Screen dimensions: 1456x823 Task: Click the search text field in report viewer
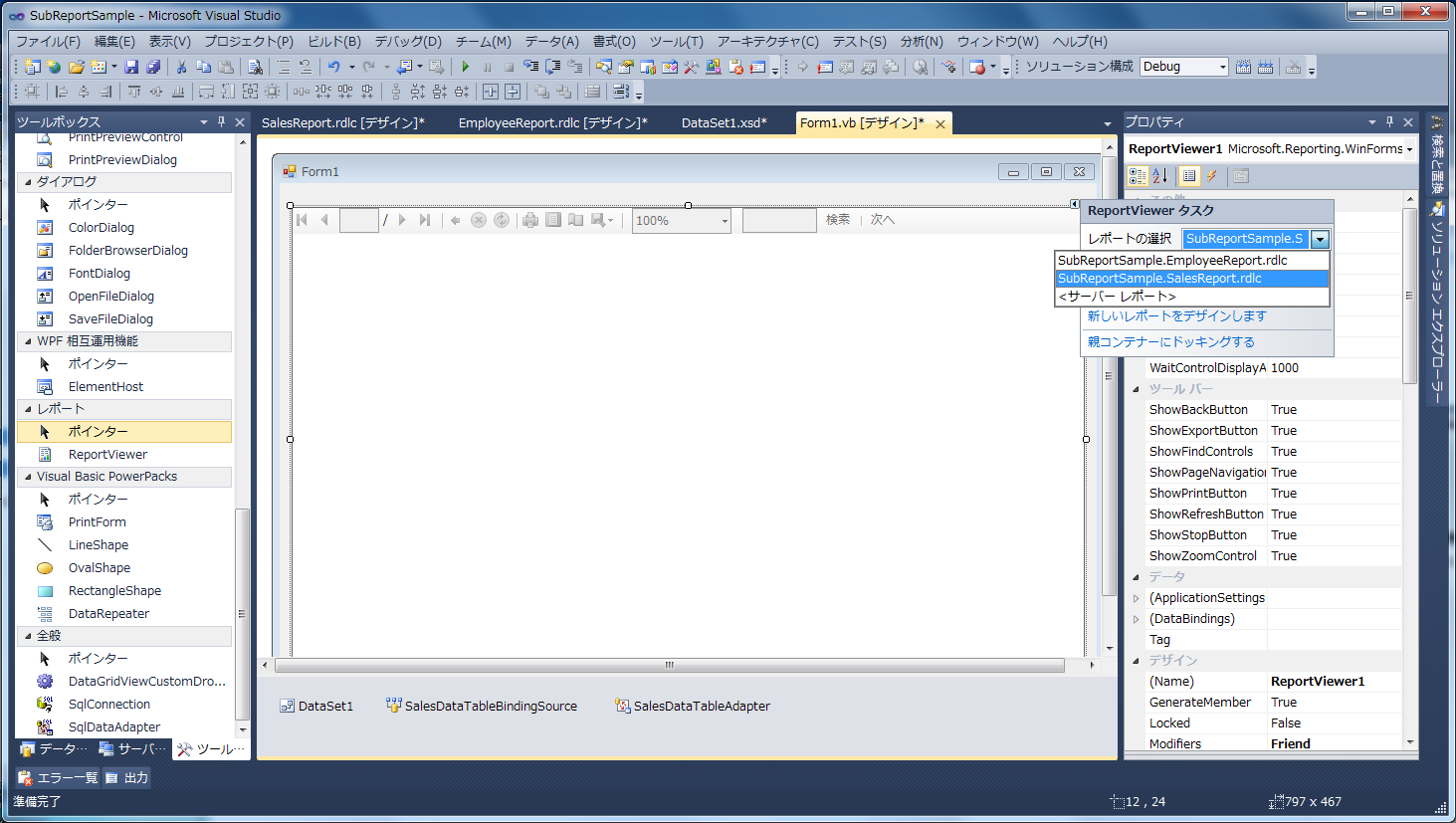click(779, 220)
